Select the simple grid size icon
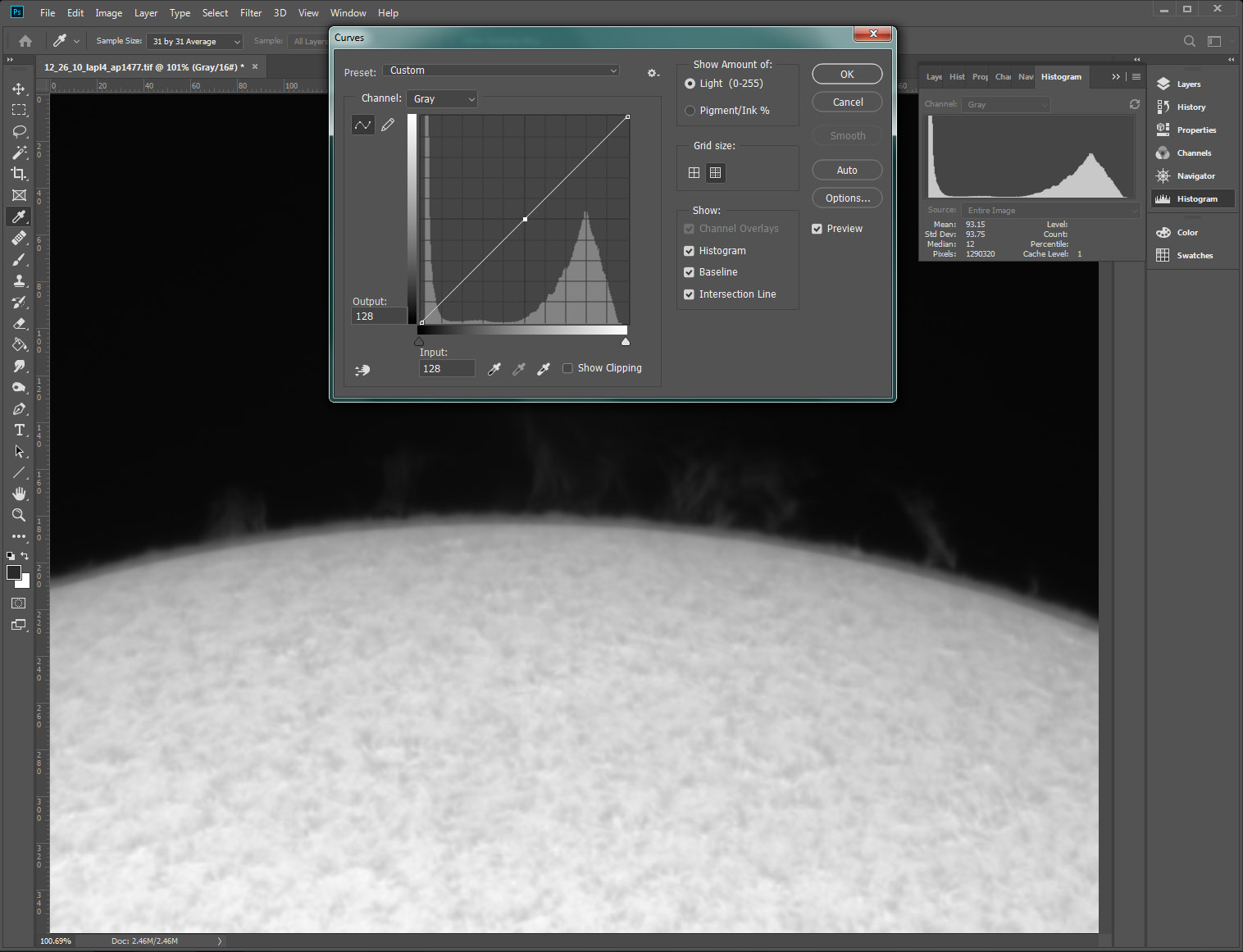Viewport: 1243px width, 952px height. 694,172
